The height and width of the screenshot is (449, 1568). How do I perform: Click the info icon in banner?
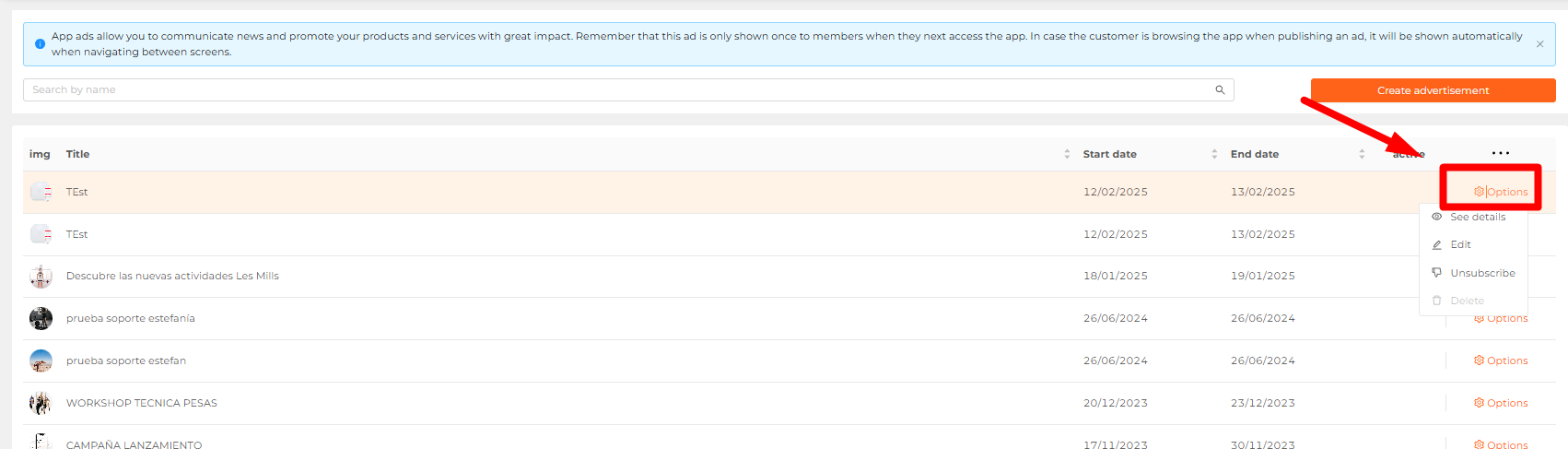click(x=40, y=43)
